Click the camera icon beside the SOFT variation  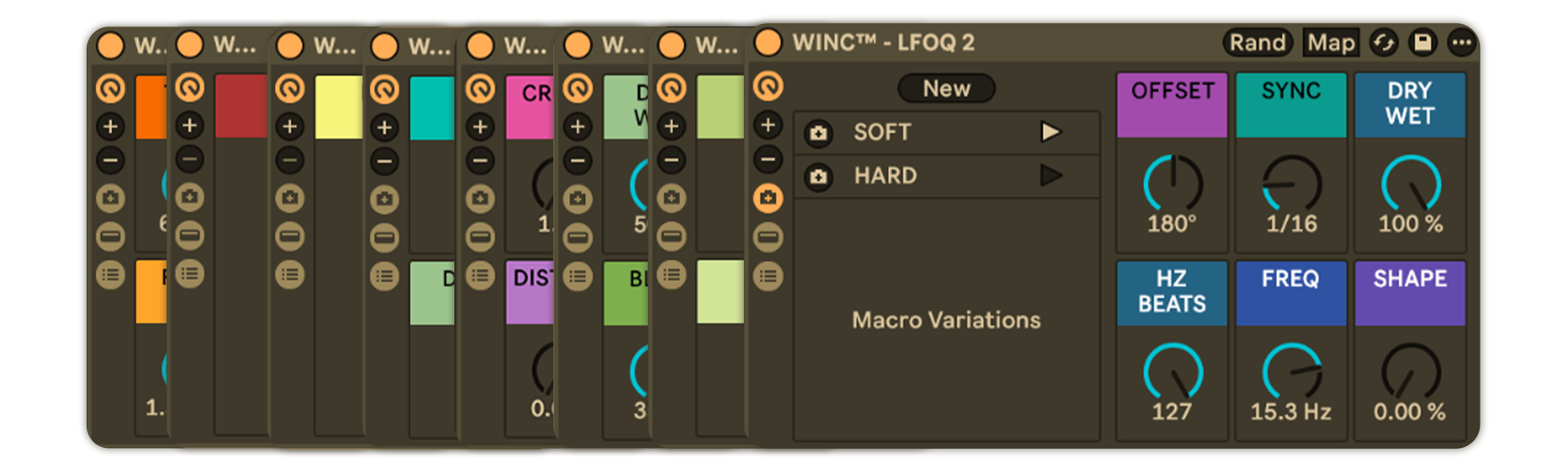coord(819,133)
